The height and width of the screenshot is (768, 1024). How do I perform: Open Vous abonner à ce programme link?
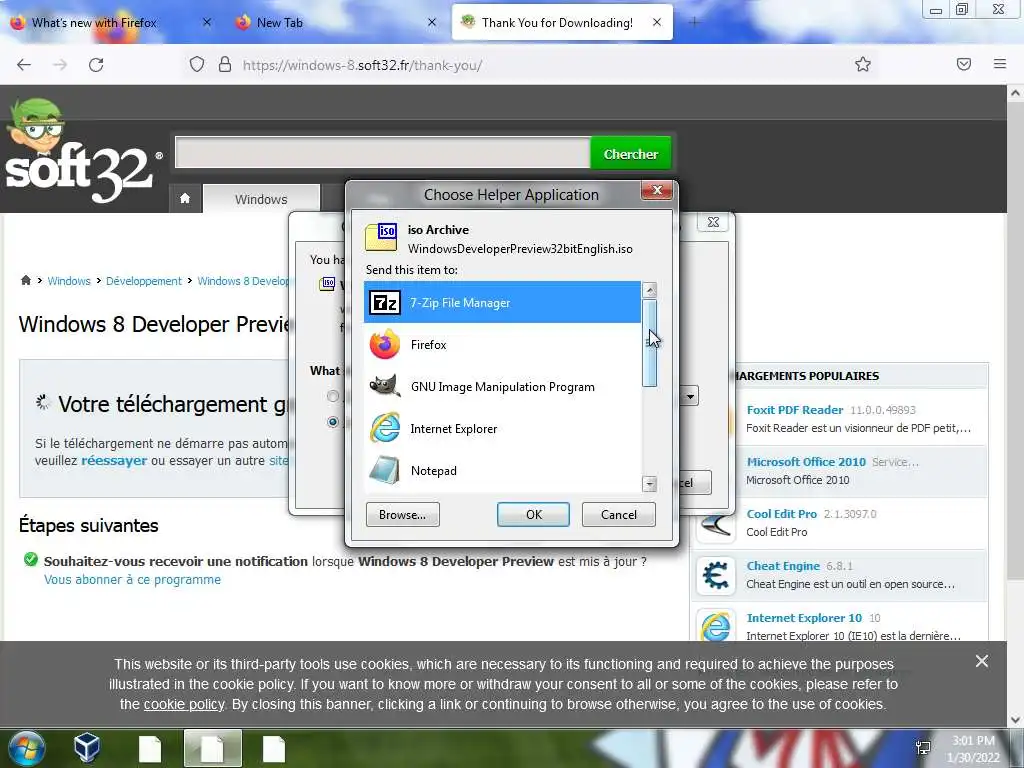[133, 579]
